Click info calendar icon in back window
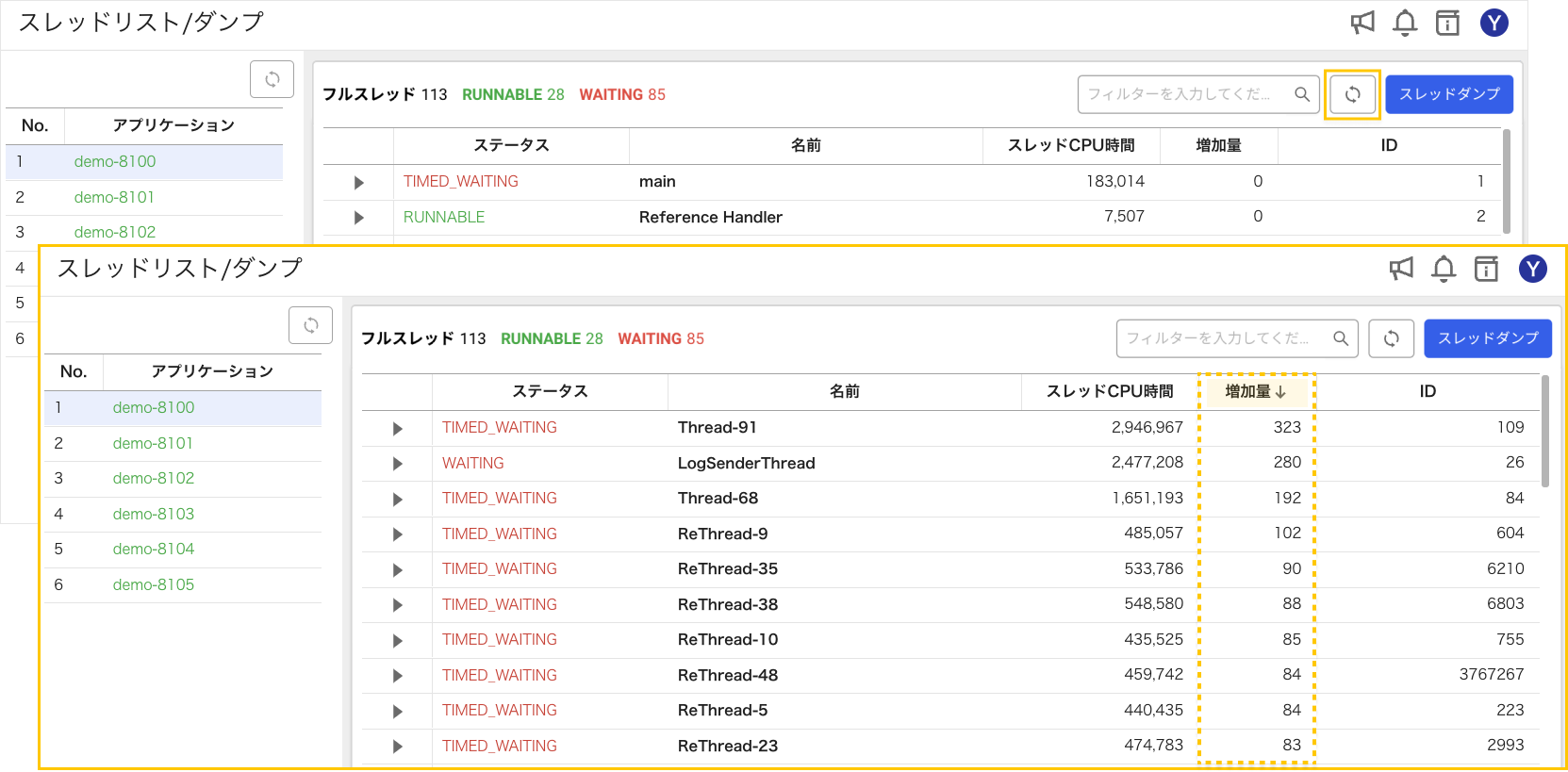This screenshot has width=1568, height=772. click(1447, 23)
